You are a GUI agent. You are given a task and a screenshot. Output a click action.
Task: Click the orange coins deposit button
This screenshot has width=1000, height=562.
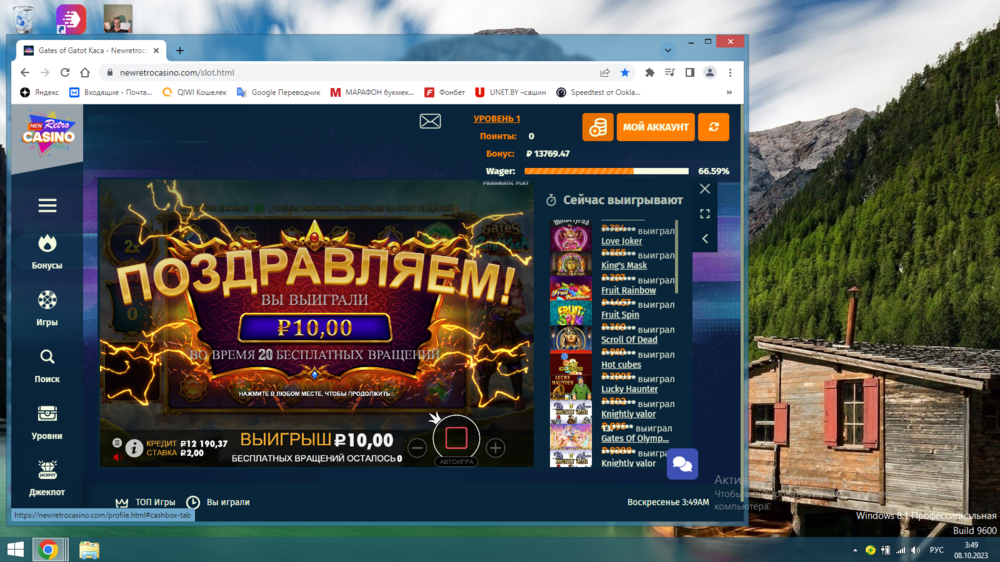coord(598,127)
